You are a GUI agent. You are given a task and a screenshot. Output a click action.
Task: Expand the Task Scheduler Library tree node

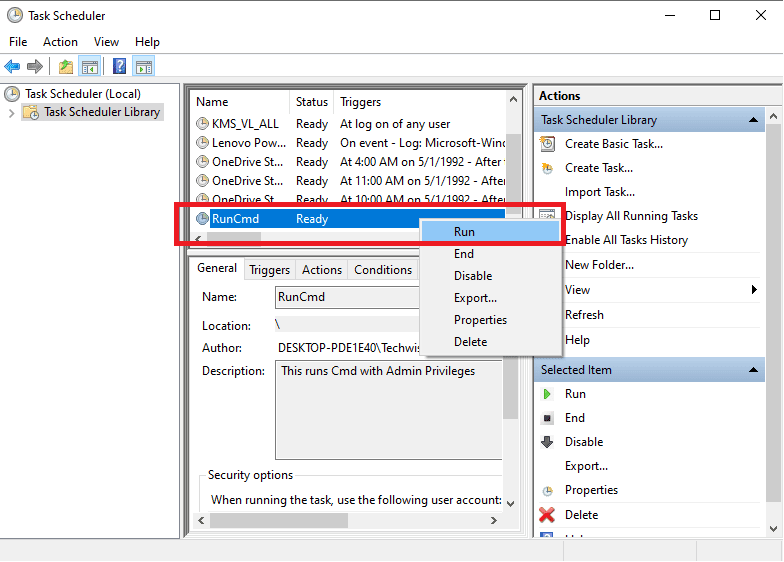point(12,113)
